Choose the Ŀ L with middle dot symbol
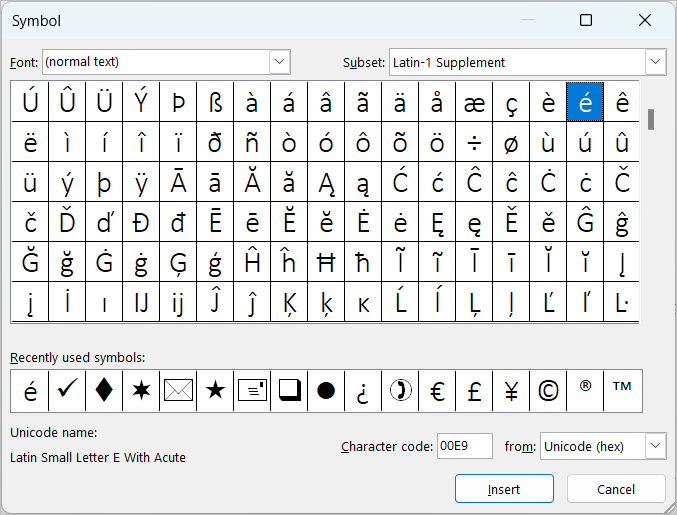Image resolution: width=677 pixels, height=515 pixels. [x=622, y=302]
